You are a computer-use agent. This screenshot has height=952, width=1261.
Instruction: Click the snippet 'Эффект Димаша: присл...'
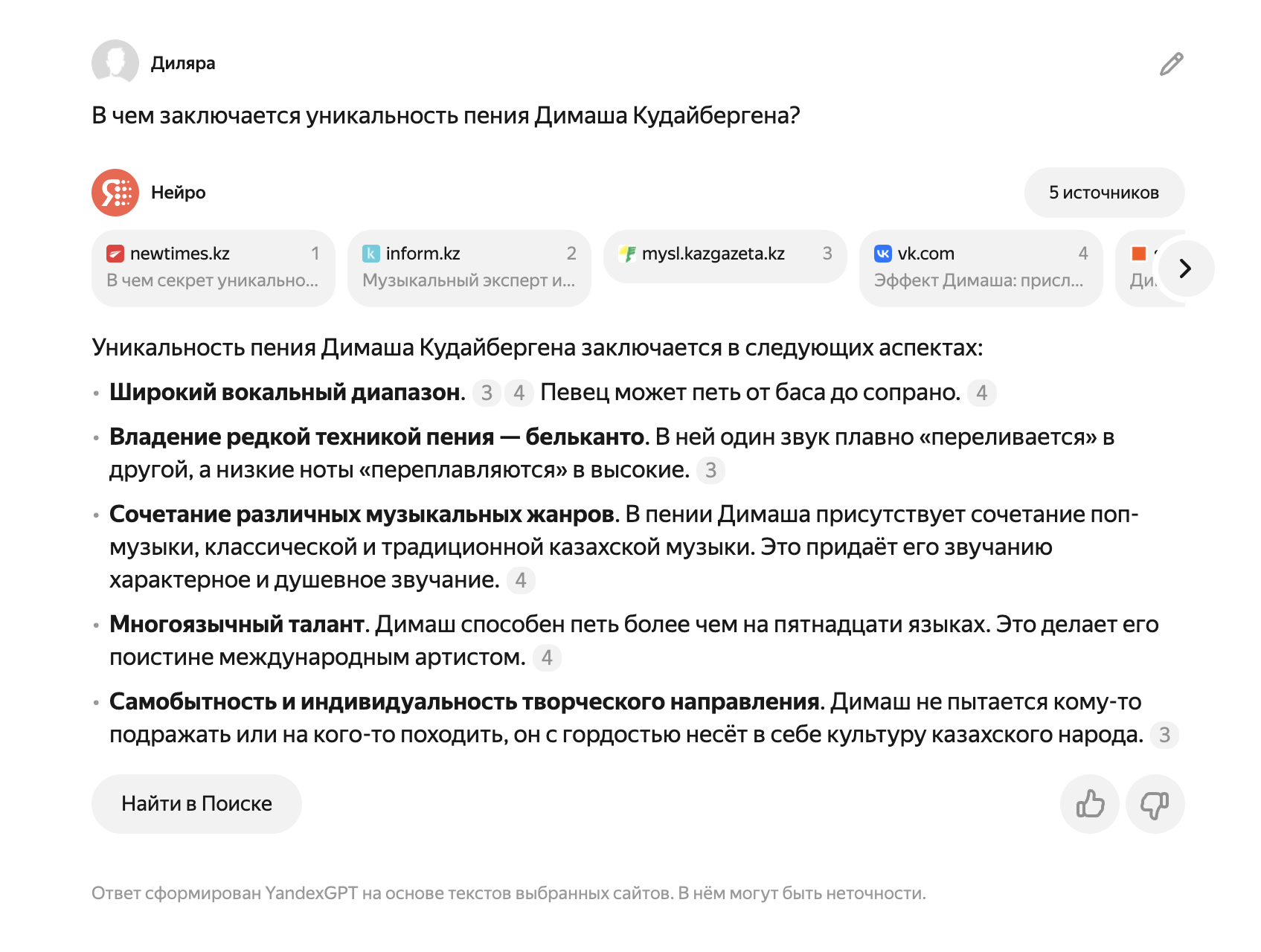click(979, 280)
